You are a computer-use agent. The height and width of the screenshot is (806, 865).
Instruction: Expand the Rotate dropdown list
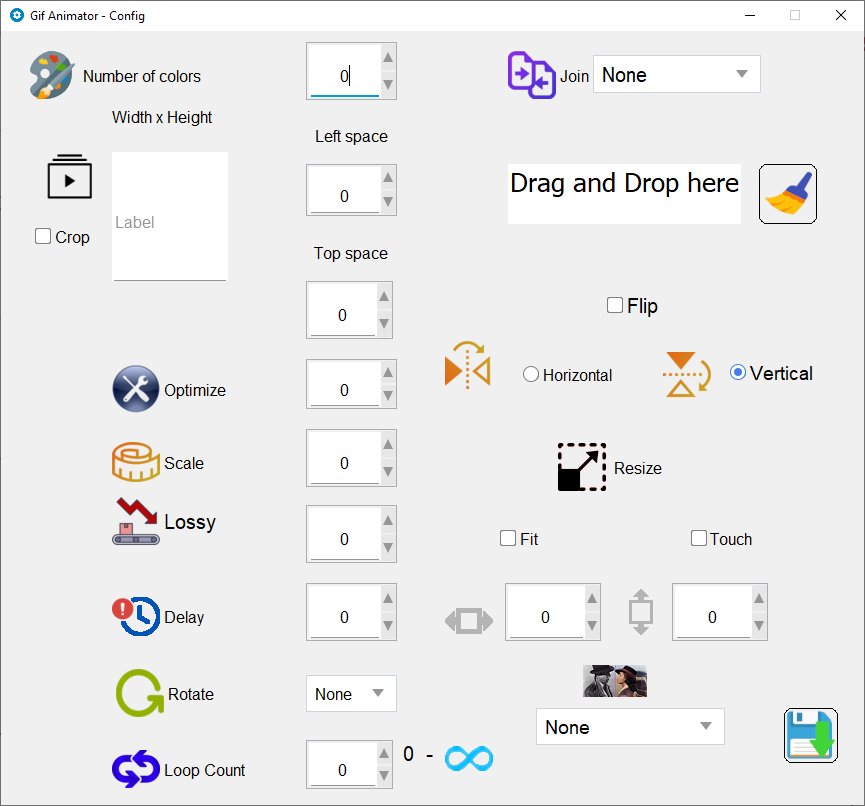coord(351,693)
